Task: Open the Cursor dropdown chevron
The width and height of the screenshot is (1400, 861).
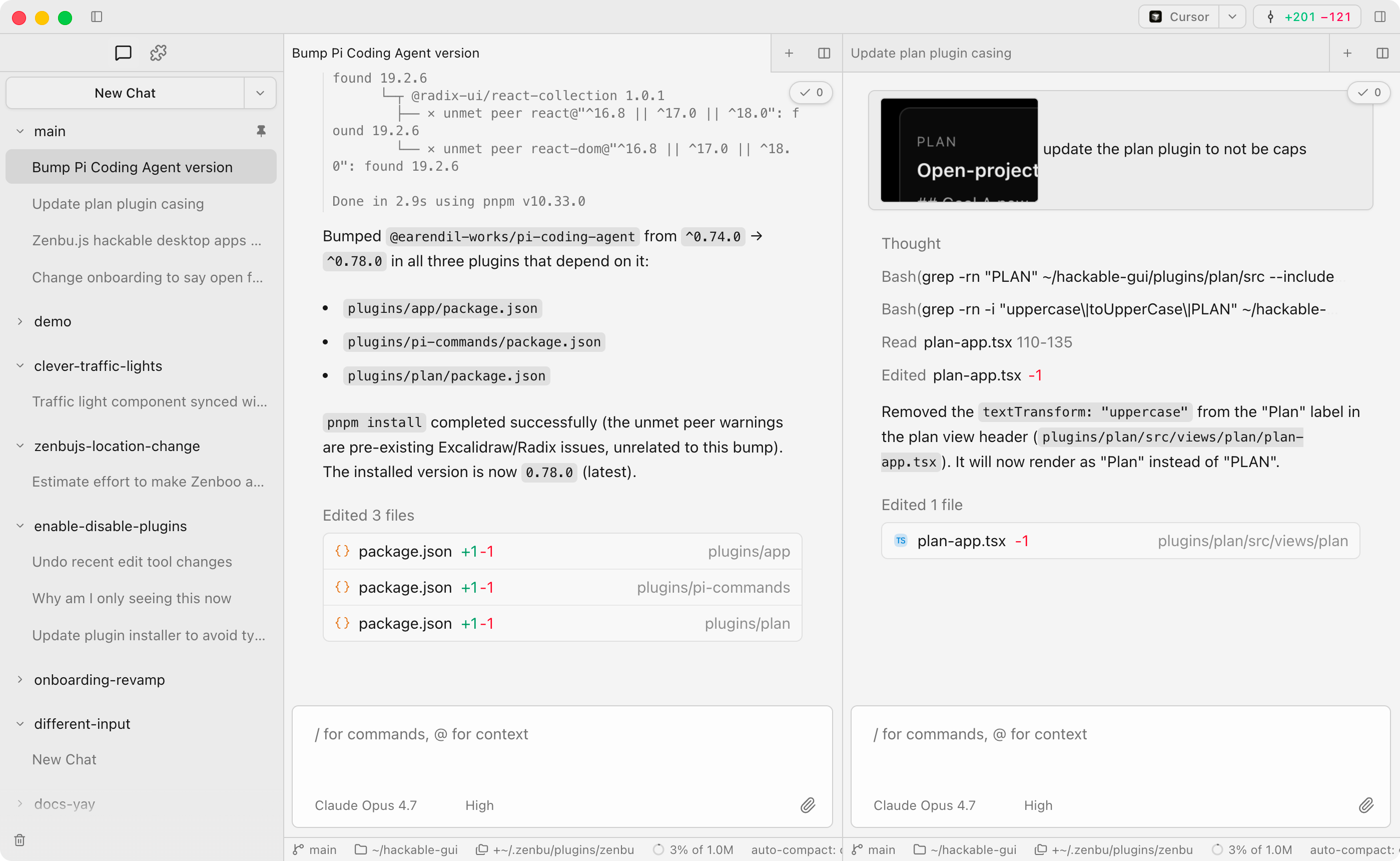Action: coord(1232,17)
